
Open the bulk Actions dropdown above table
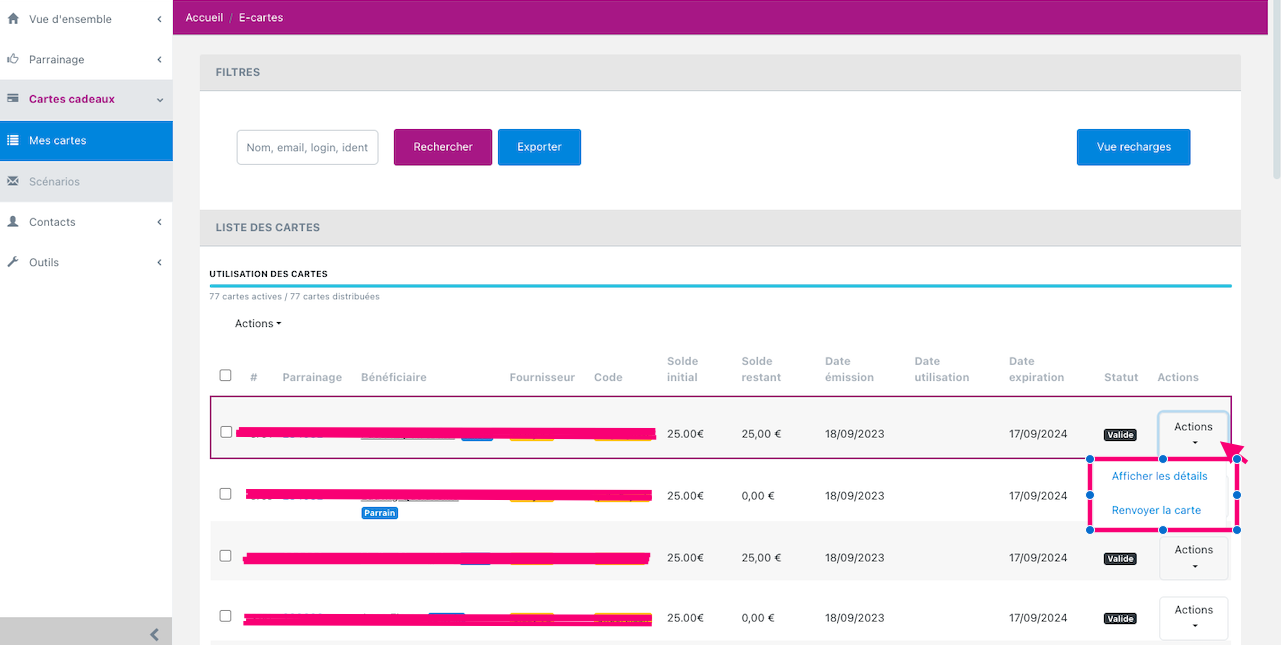pos(258,324)
